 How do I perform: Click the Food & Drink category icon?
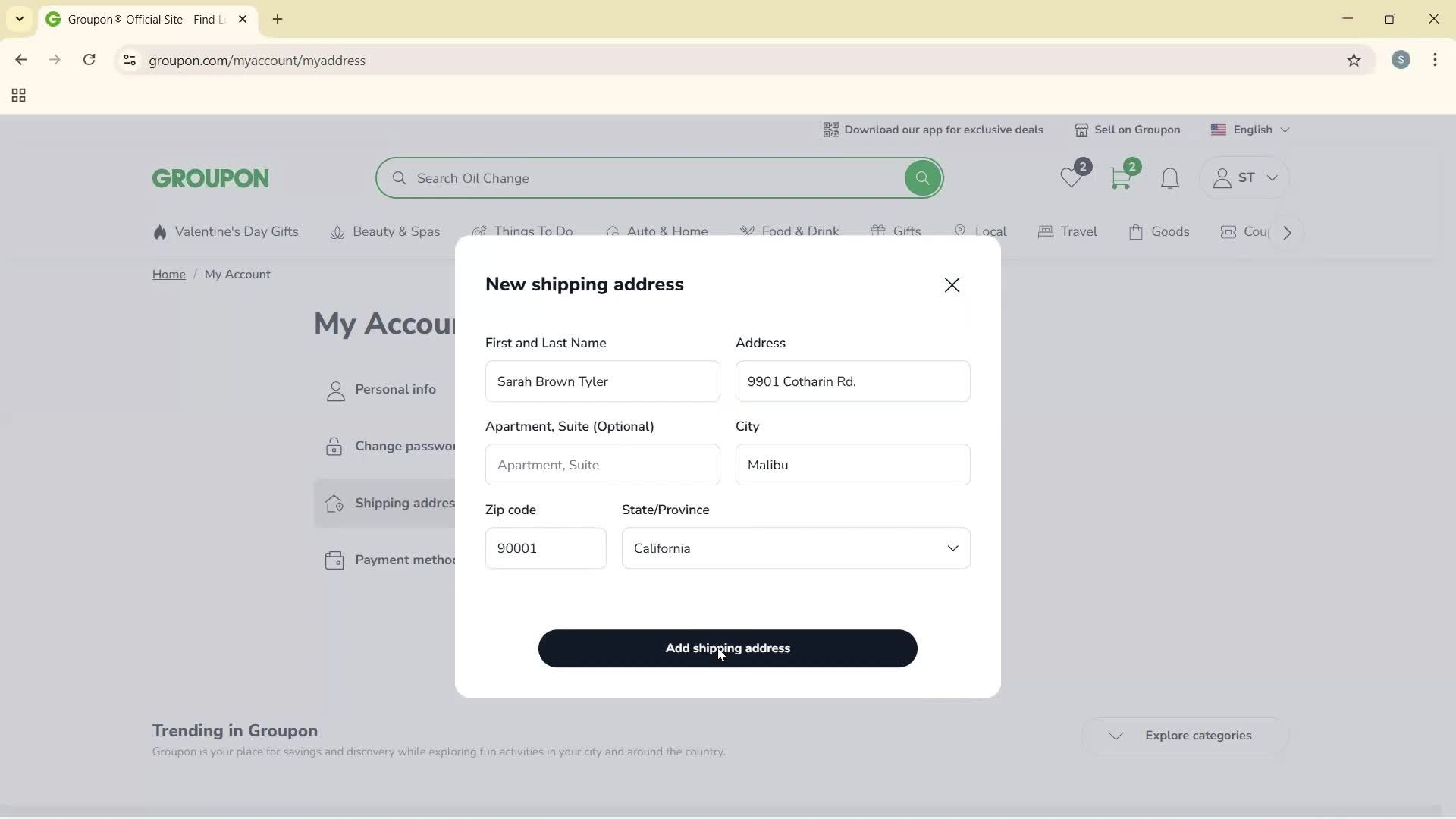[748, 232]
